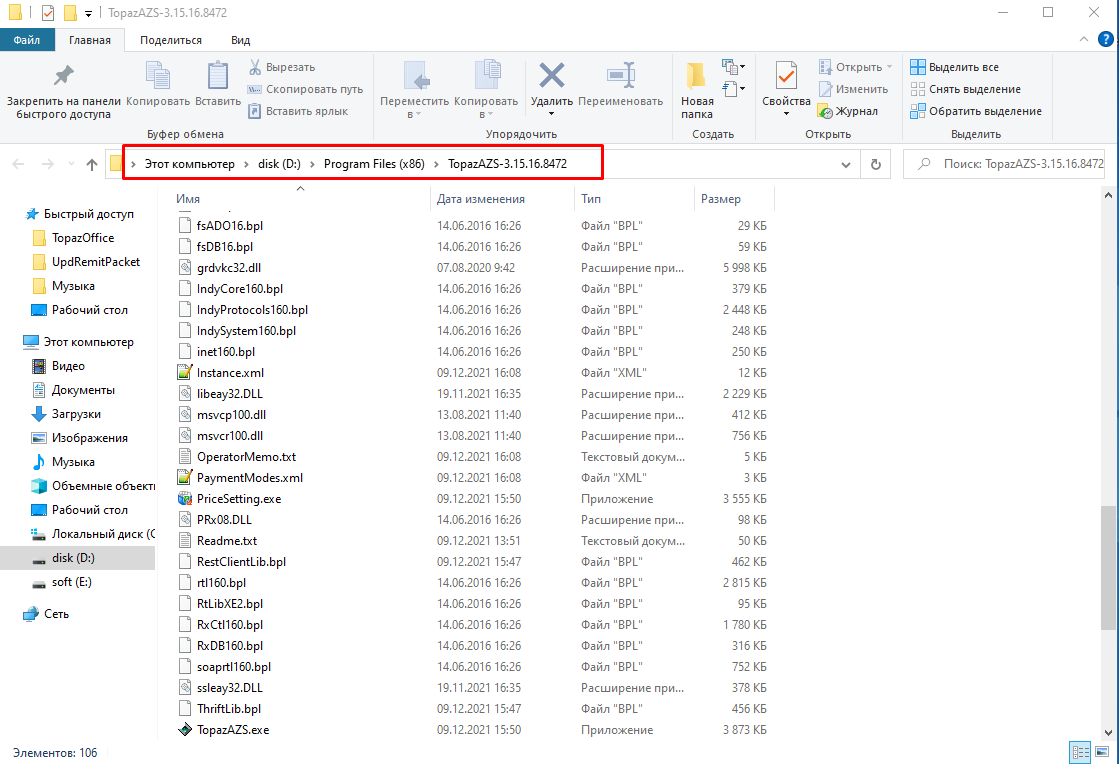Screen dimensions: 1119x764
Task: Select OperatorMemo.txt file
Action: [246, 457]
